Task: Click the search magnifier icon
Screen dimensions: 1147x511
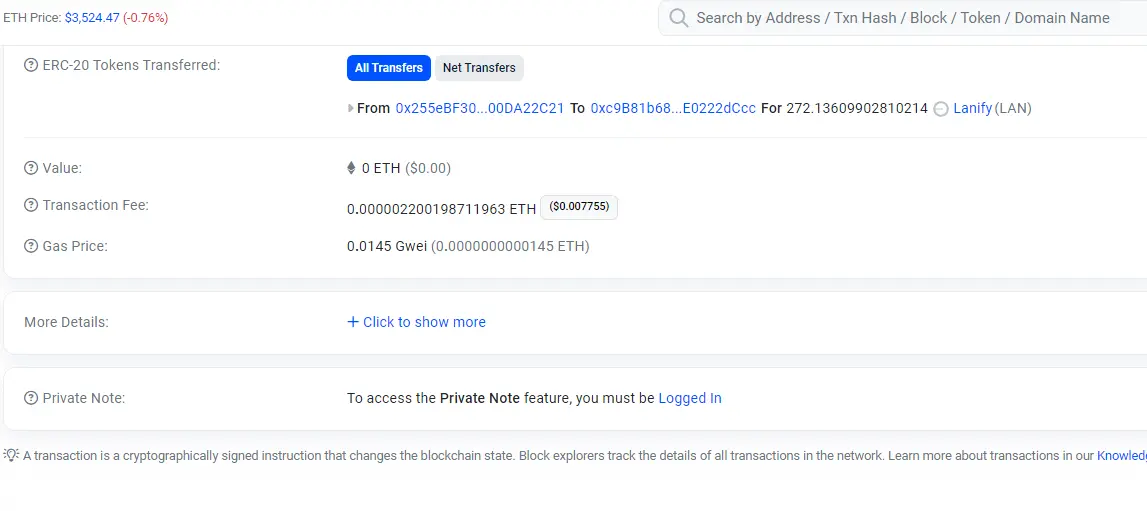Action: 679,18
